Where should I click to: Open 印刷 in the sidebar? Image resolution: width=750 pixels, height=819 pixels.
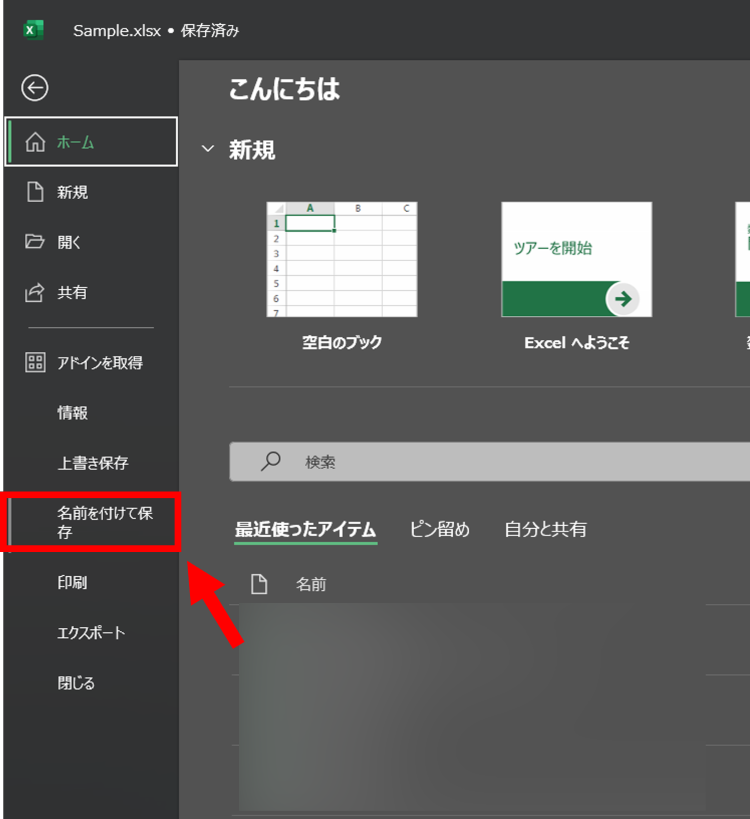[91, 582]
